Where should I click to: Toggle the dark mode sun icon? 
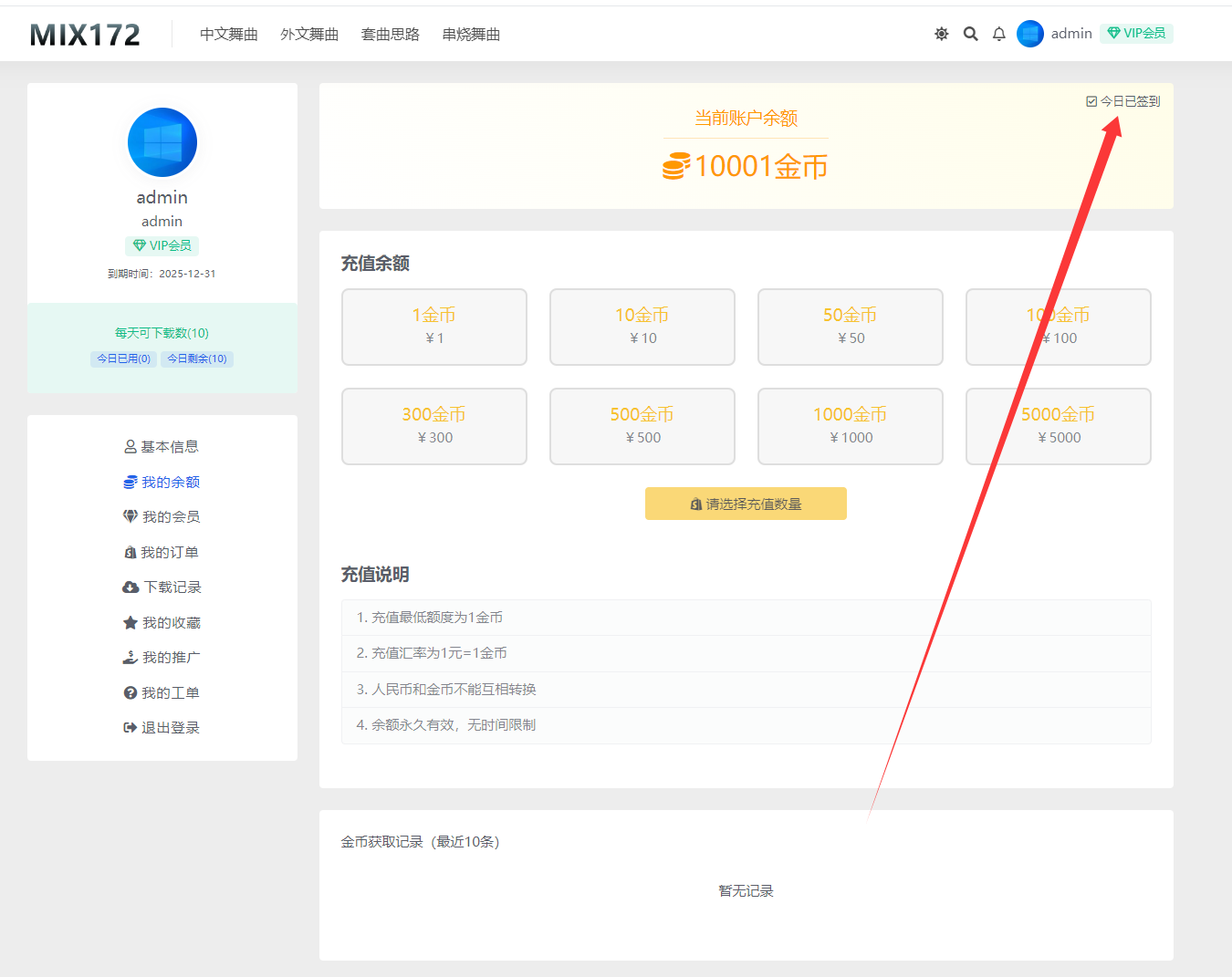[x=942, y=34]
